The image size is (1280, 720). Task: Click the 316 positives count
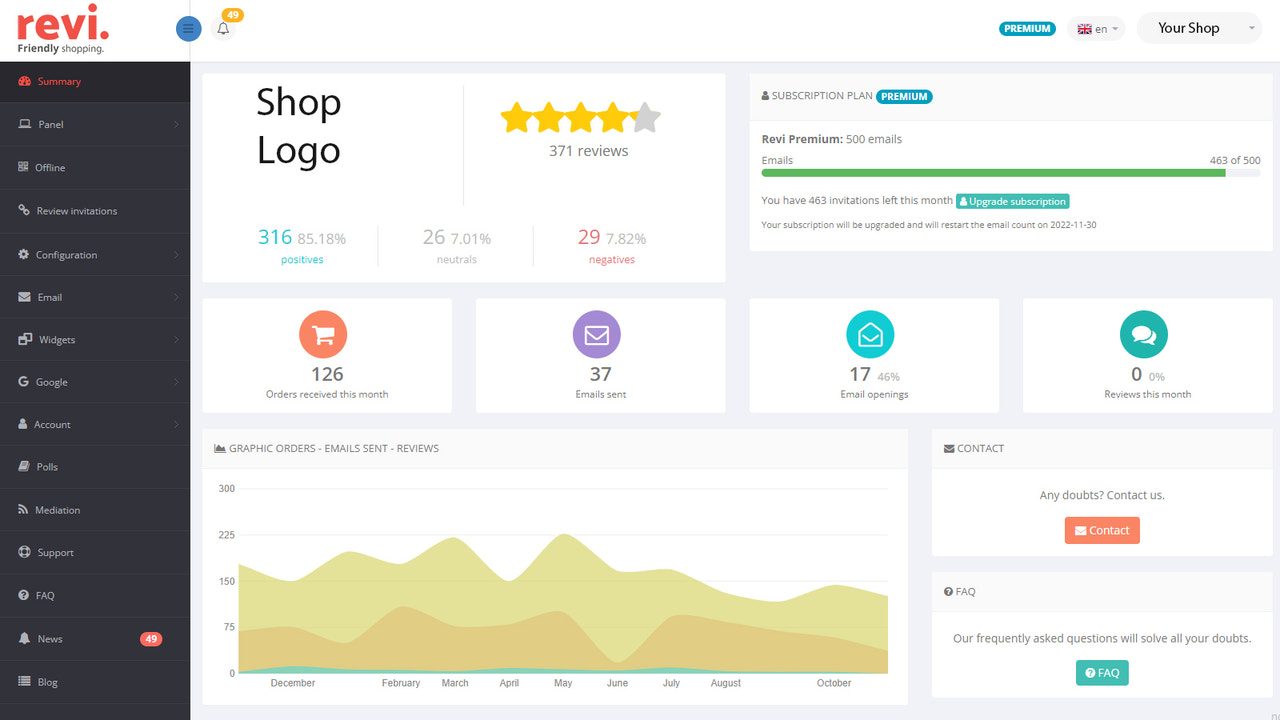275,237
